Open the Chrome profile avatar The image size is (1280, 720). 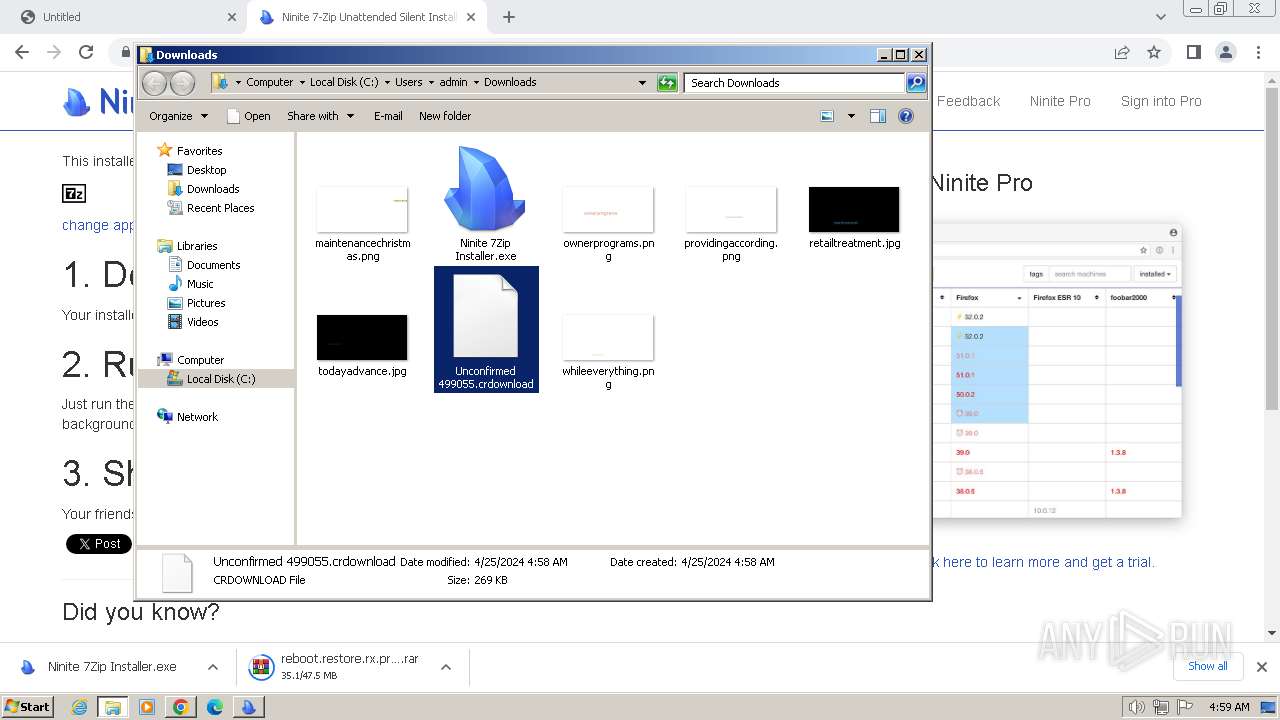click(x=1226, y=52)
